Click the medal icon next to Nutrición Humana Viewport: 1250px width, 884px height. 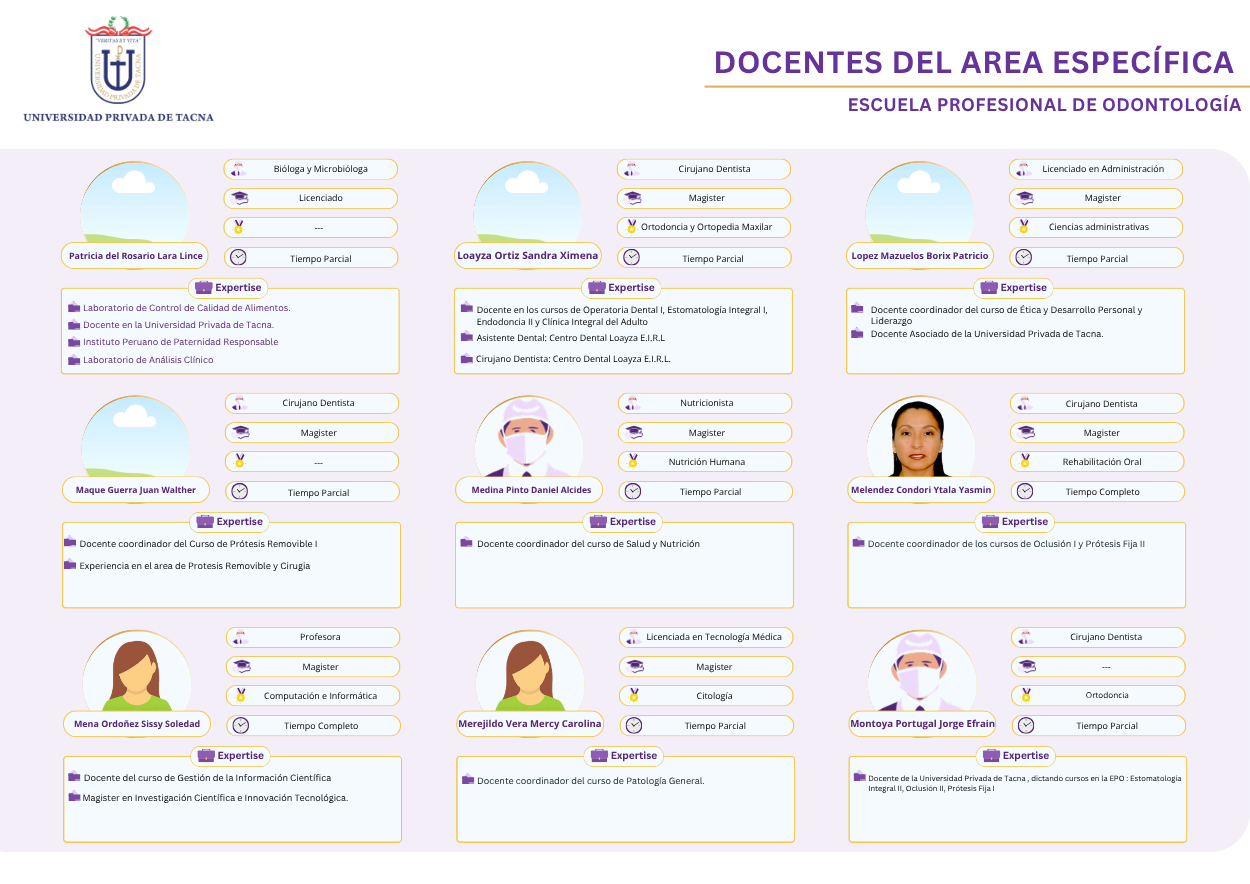pos(632,461)
